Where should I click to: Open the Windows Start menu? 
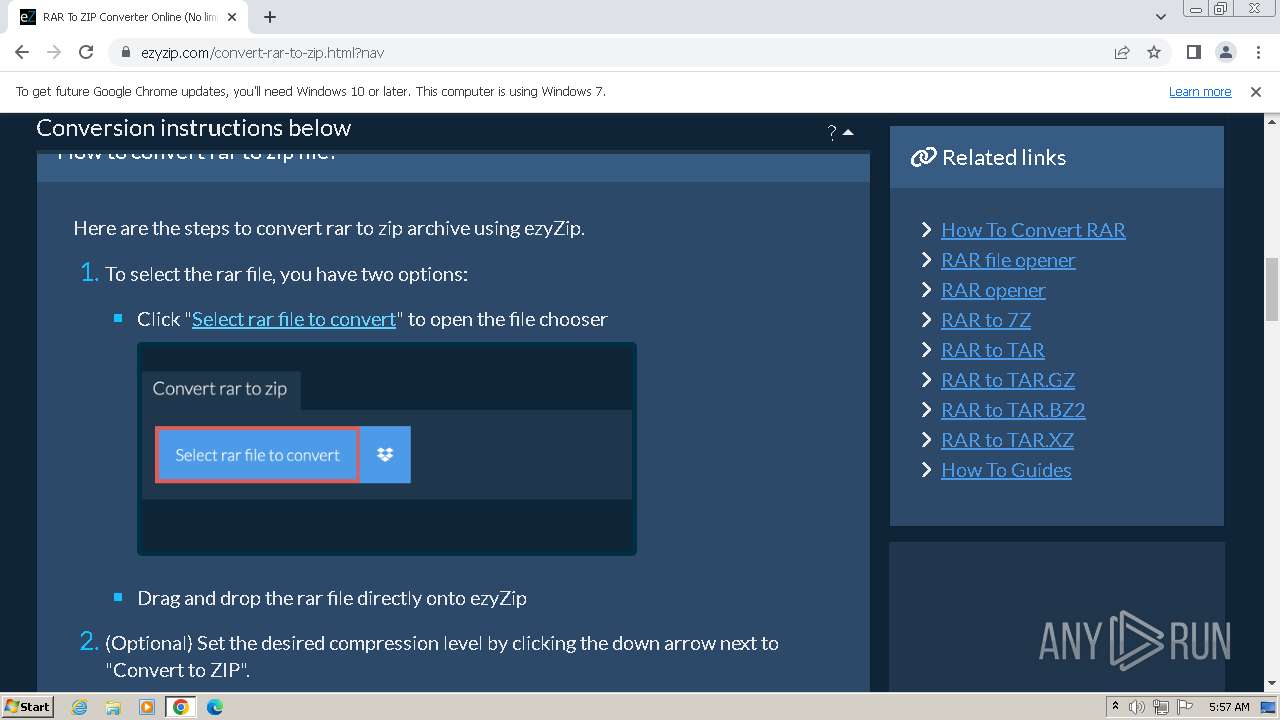pyautogui.click(x=28, y=706)
